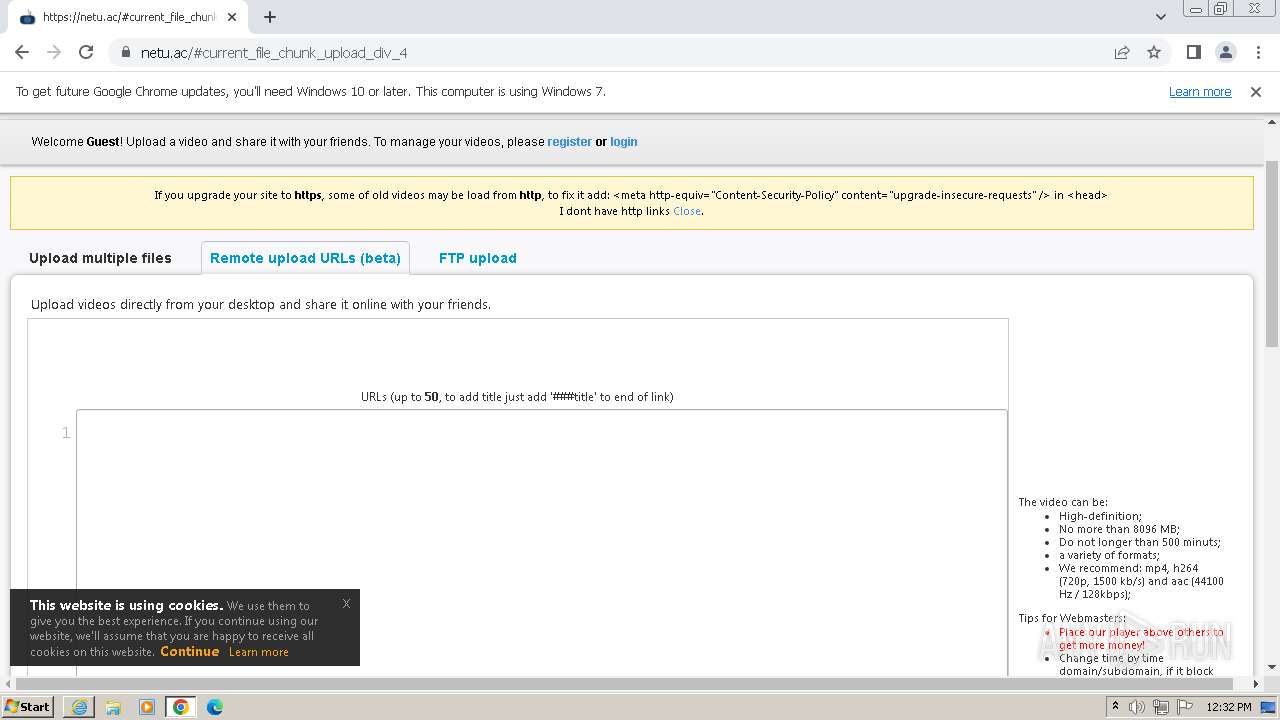This screenshot has width=1280, height=720.
Task: Expand the tab search dropdown
Action: click(x=1161, y=17)
